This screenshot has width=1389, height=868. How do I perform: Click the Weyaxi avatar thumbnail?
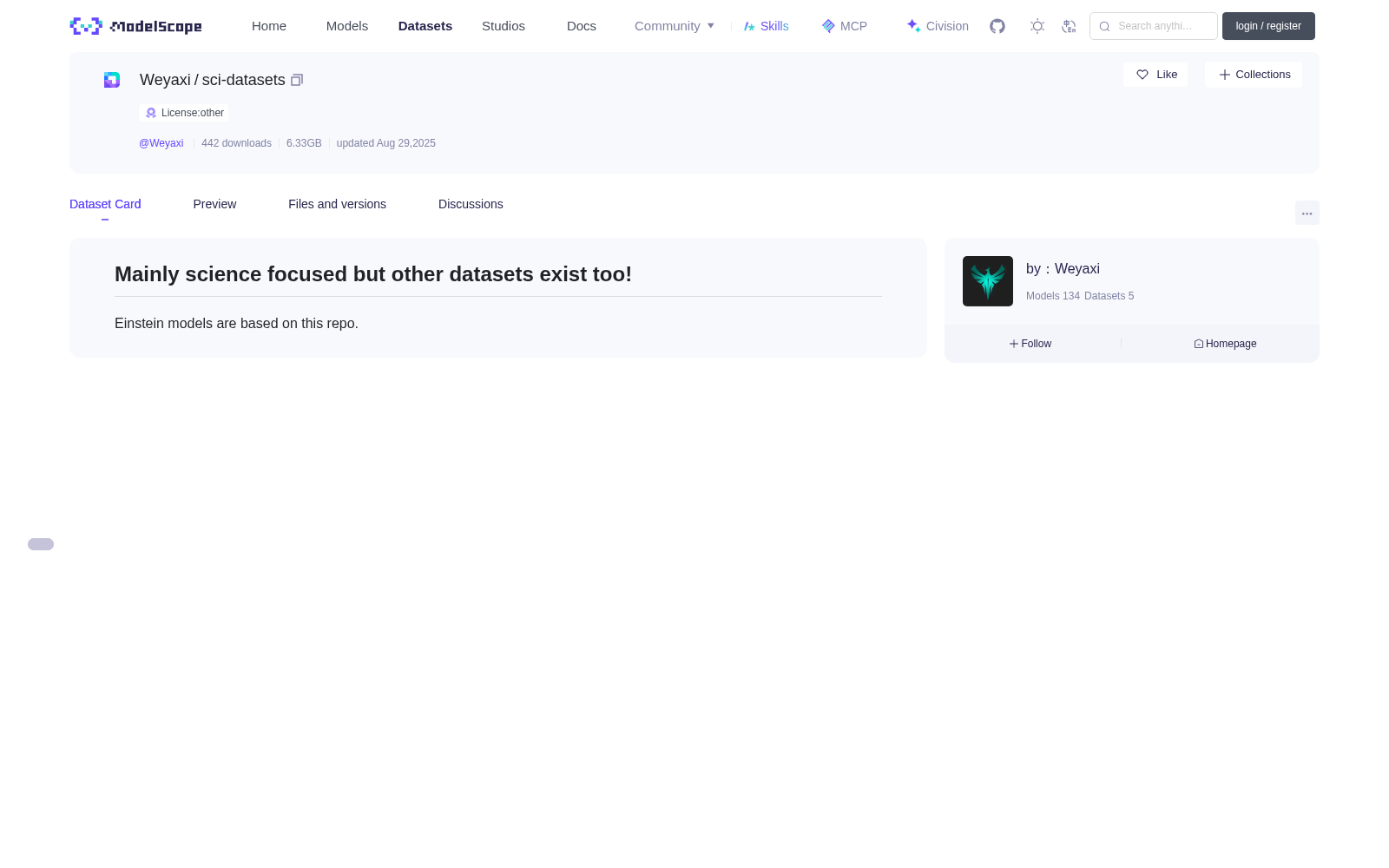[988, 281]
